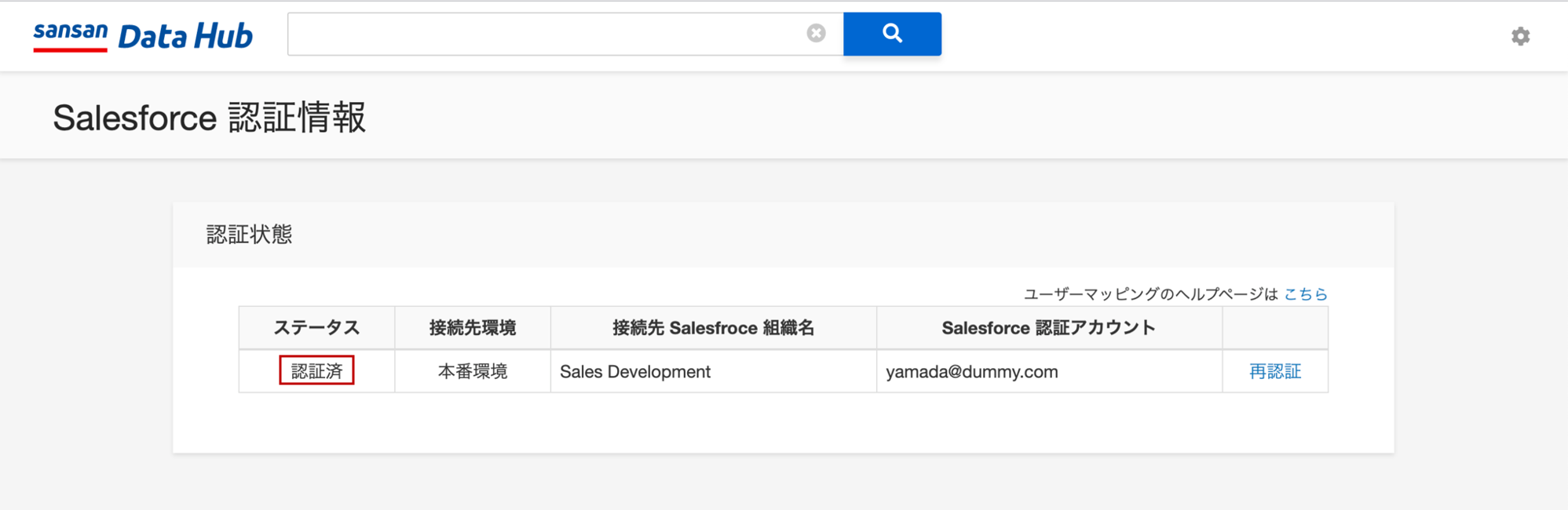1568x510 pixels.
Task: Focus the top search input field
Action: coord(565,34)
